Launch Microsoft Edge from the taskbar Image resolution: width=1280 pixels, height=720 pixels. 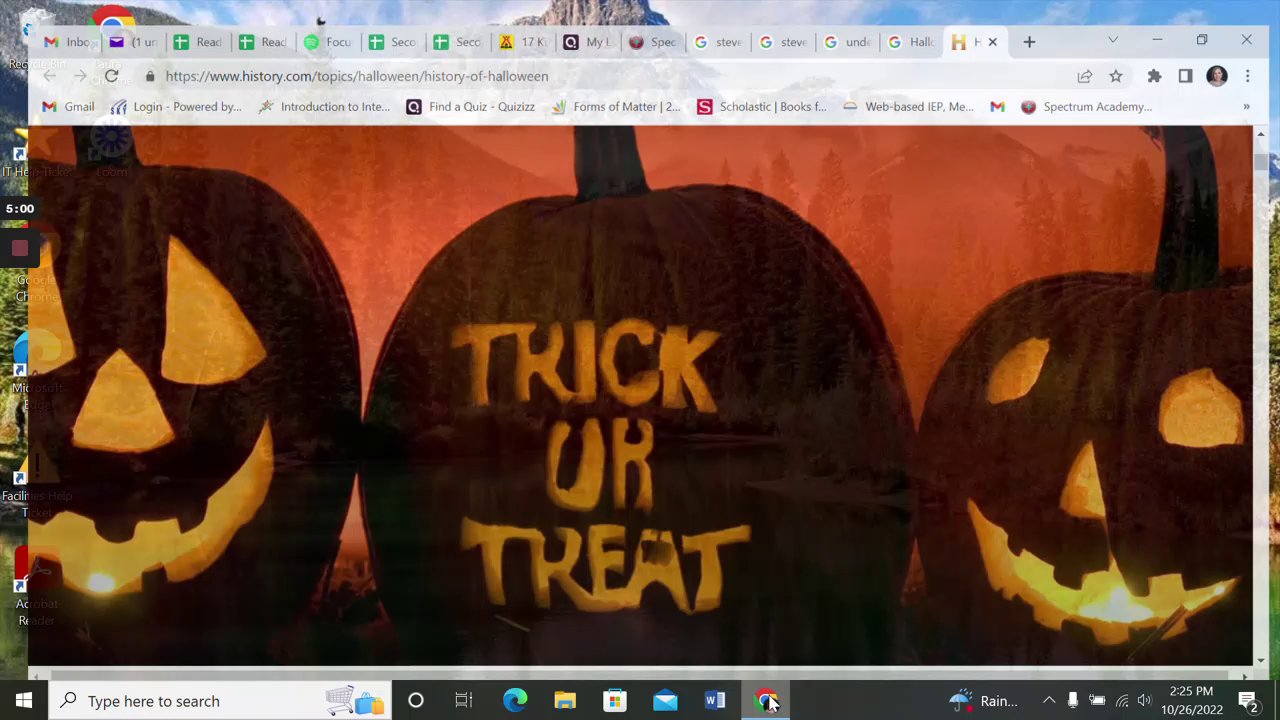515,701
